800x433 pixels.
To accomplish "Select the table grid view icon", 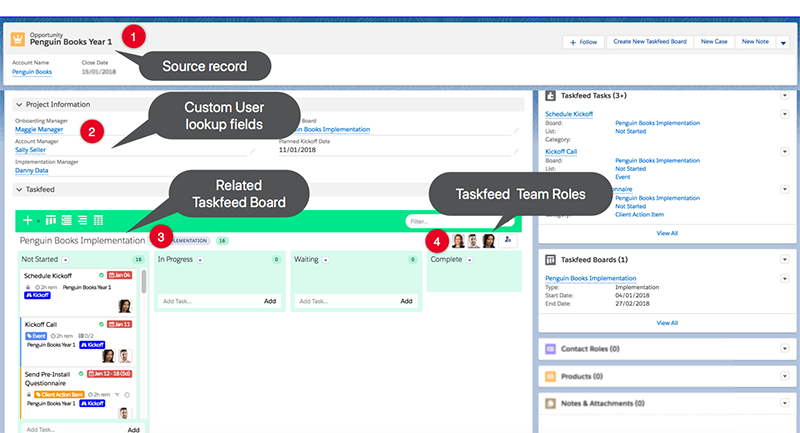I will [98, 220].
